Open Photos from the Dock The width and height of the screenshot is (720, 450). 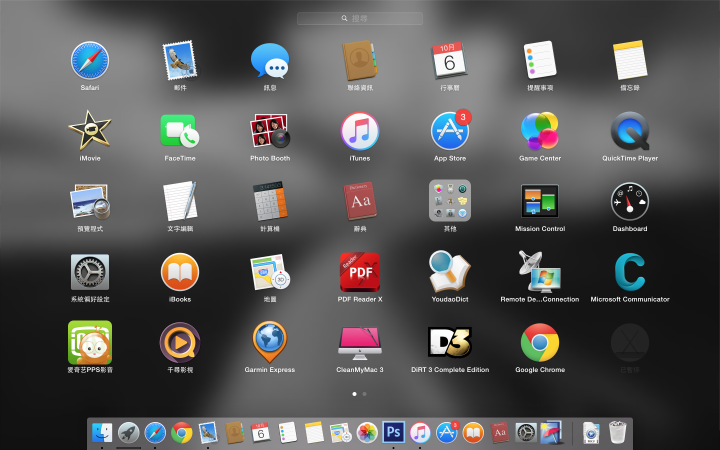click(x=367, y=433)
